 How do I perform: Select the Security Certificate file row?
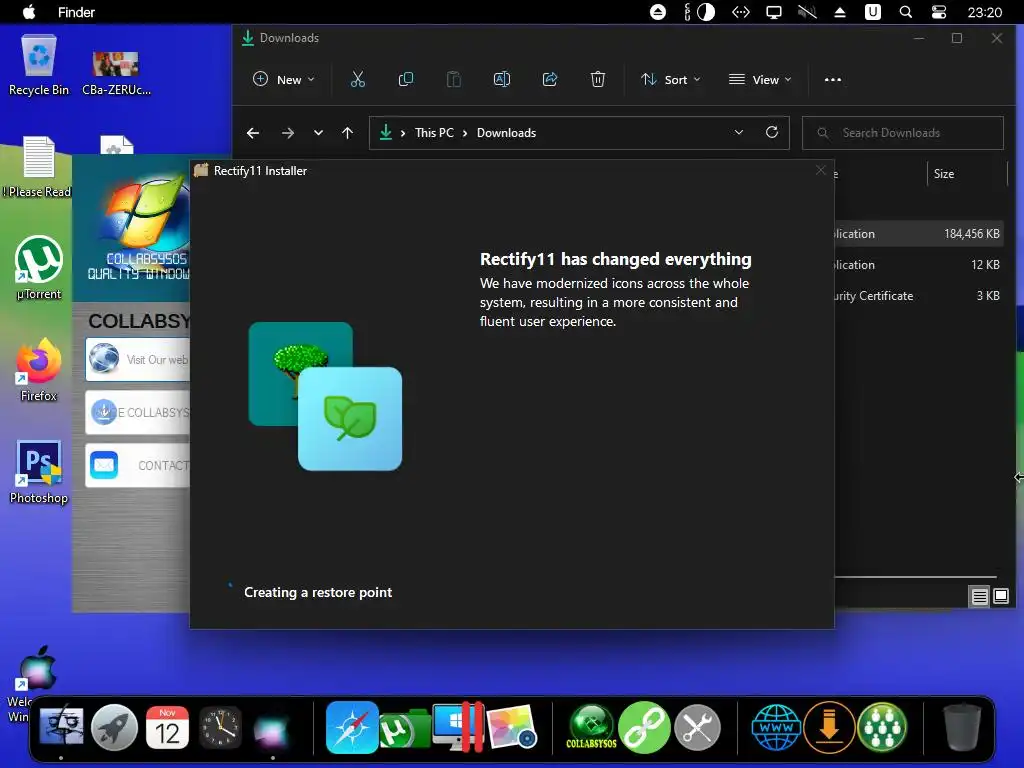(918, 296)
